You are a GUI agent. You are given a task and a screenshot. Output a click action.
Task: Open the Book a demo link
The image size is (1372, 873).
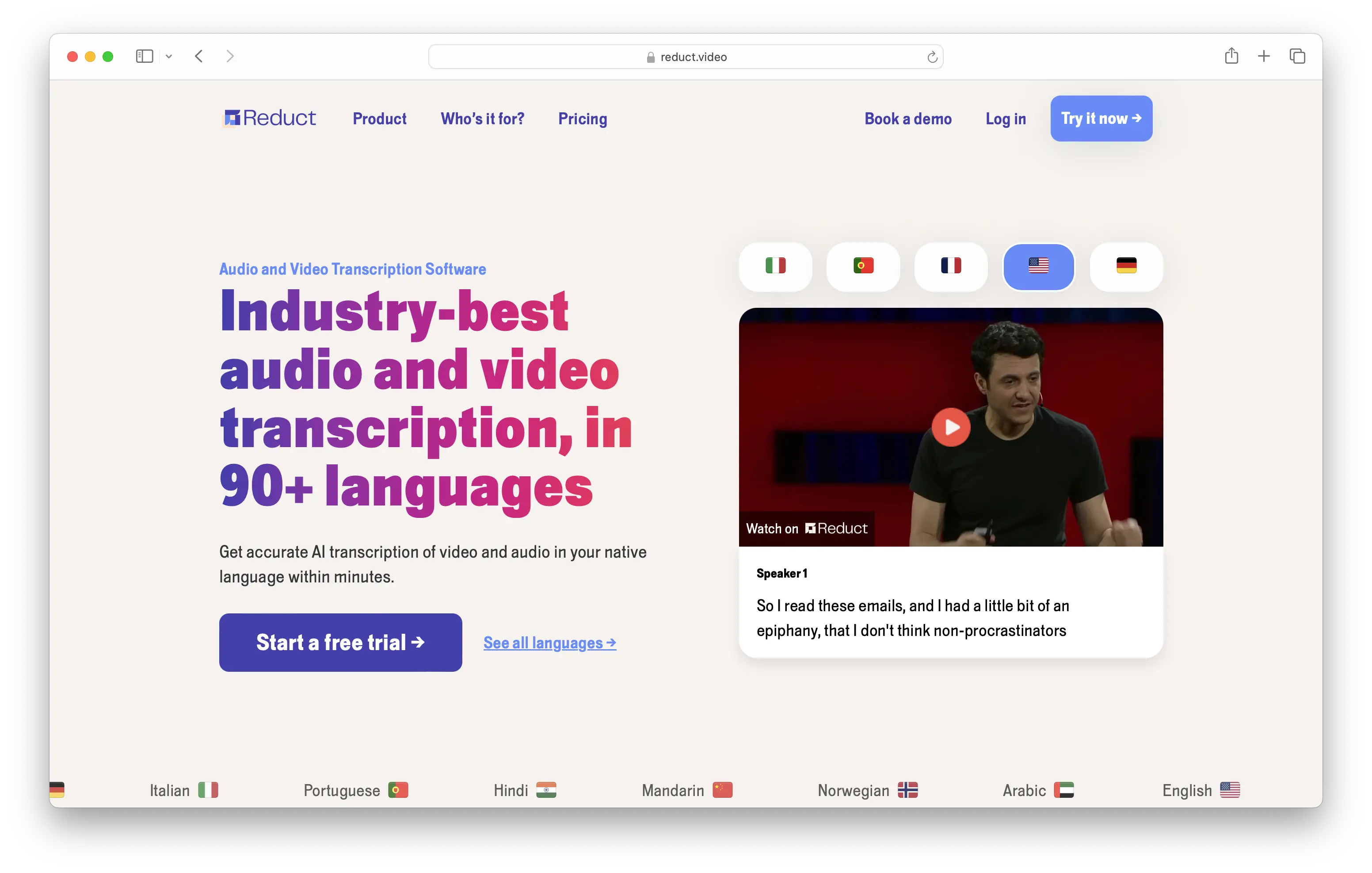907,119
